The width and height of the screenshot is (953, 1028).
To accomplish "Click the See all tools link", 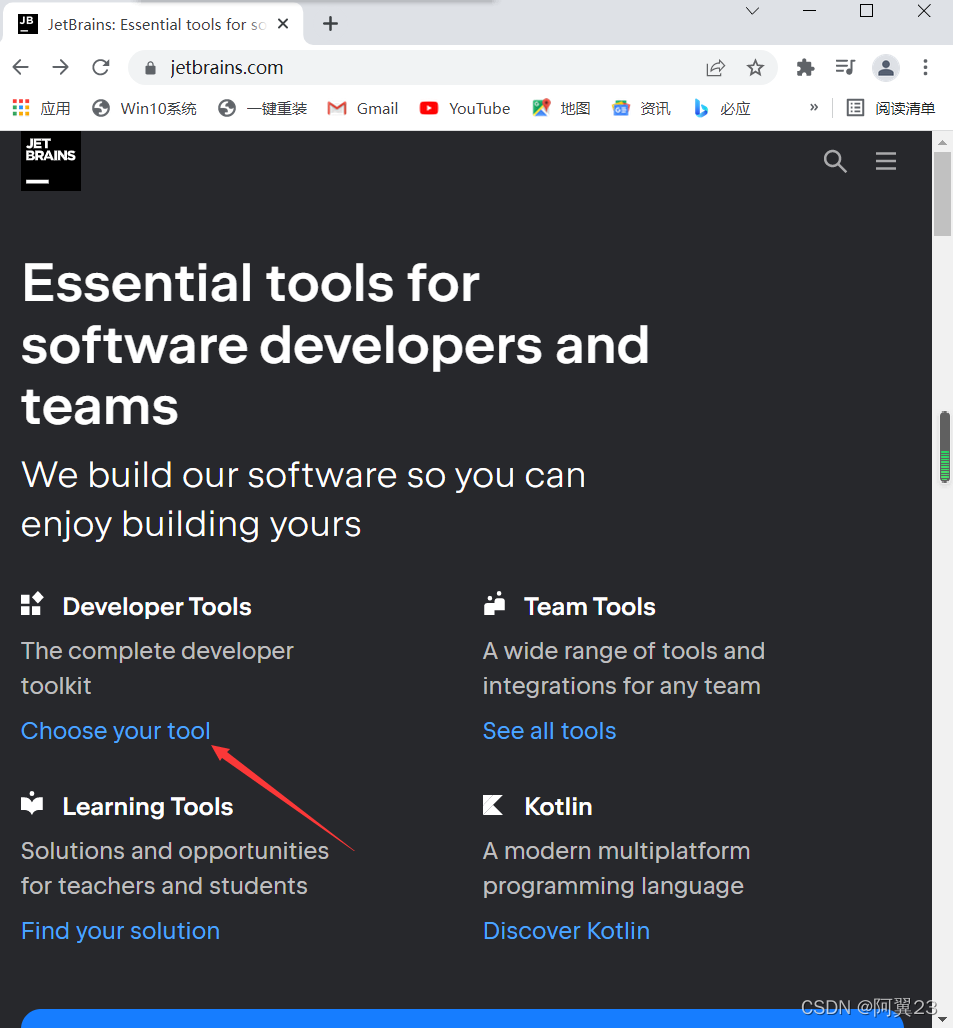I will pyautogui.click(x=549, y=730).
